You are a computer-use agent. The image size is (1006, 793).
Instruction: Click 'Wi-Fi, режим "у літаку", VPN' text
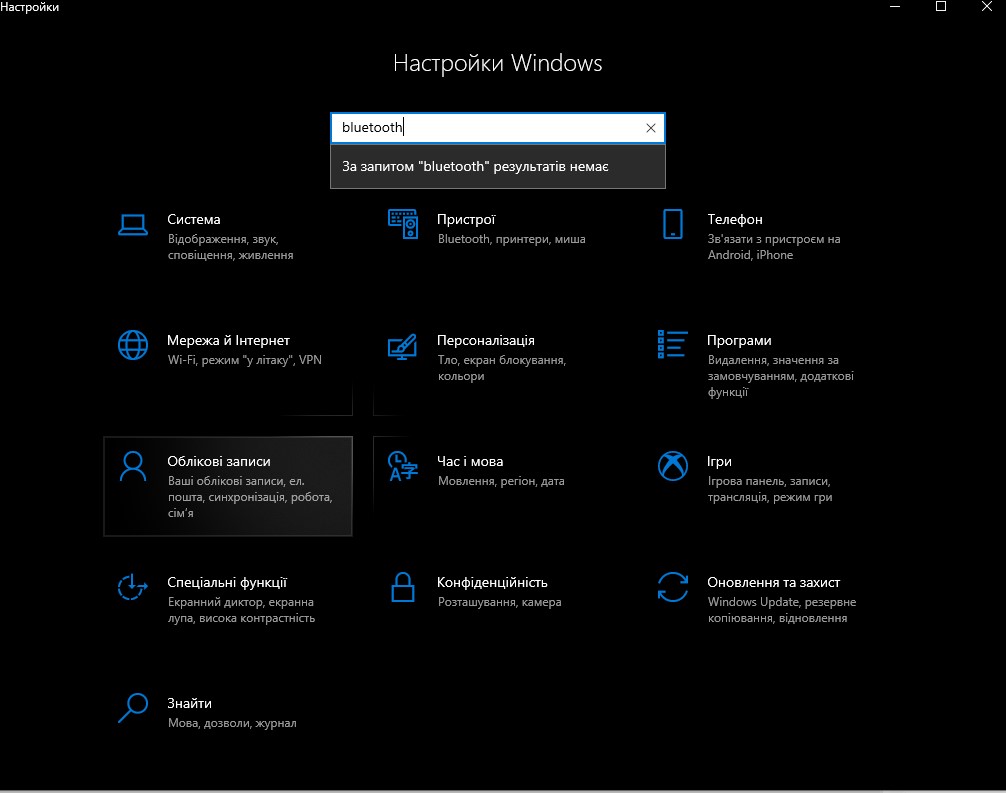tap(244, 360)
